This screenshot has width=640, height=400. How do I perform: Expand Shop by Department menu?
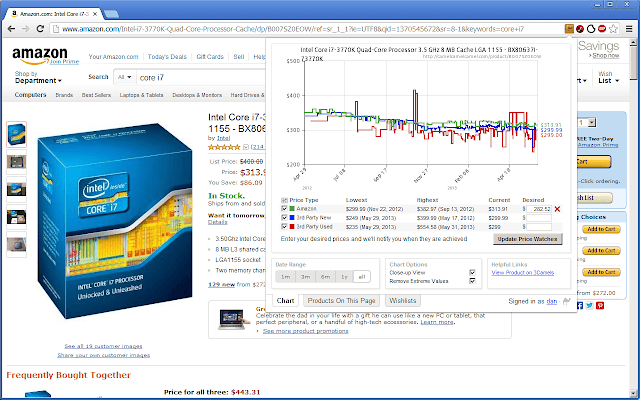[x=36, y=80]
